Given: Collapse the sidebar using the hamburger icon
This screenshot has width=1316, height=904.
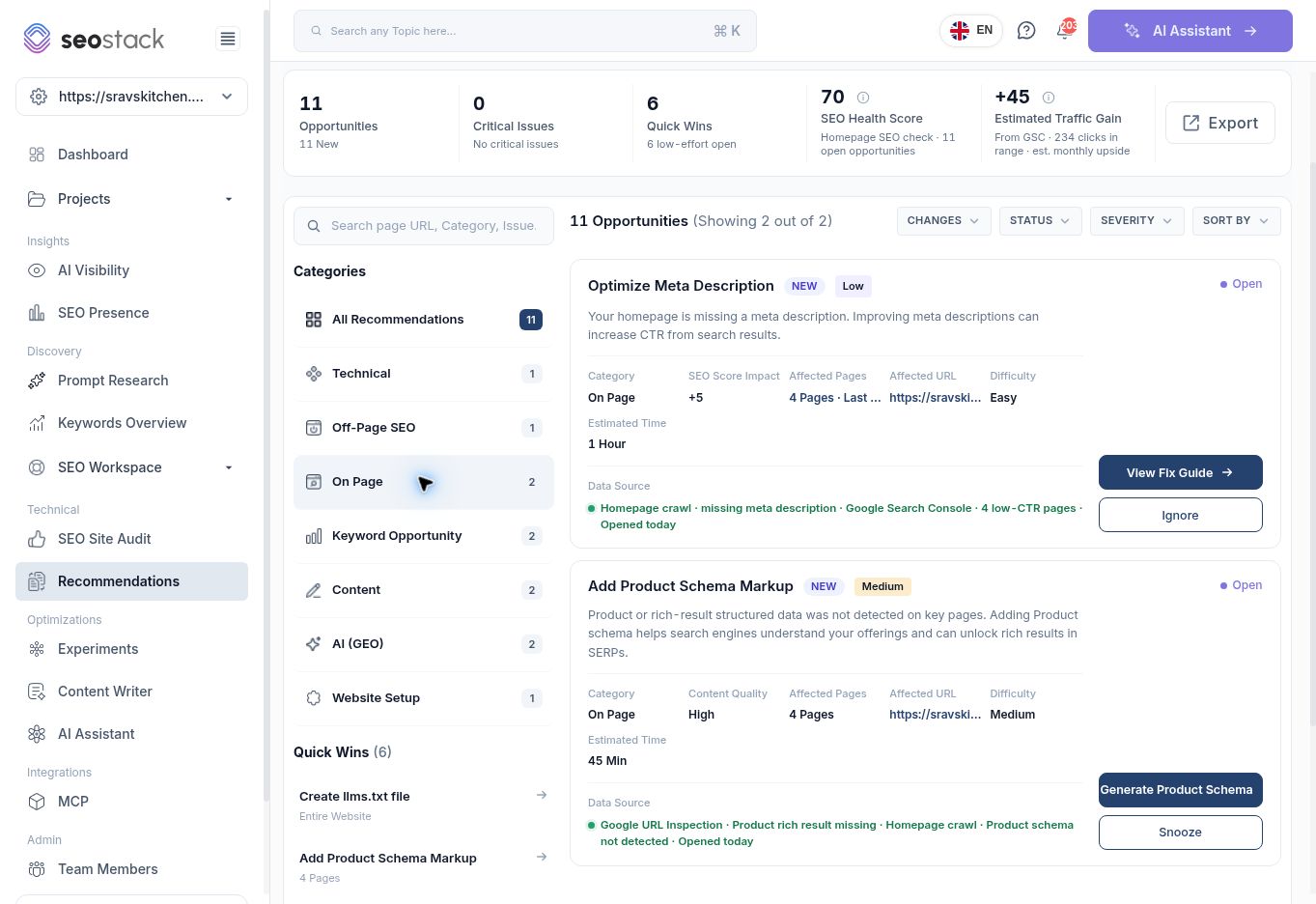Looking at the screenshot, I should pos(228,39).
